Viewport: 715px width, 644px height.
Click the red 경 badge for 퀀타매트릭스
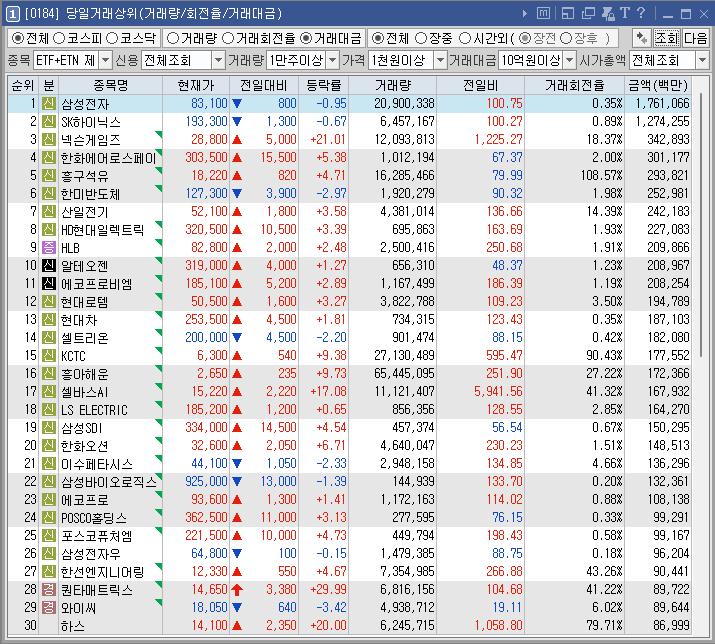pyautogui.click(x=49, y=589)
